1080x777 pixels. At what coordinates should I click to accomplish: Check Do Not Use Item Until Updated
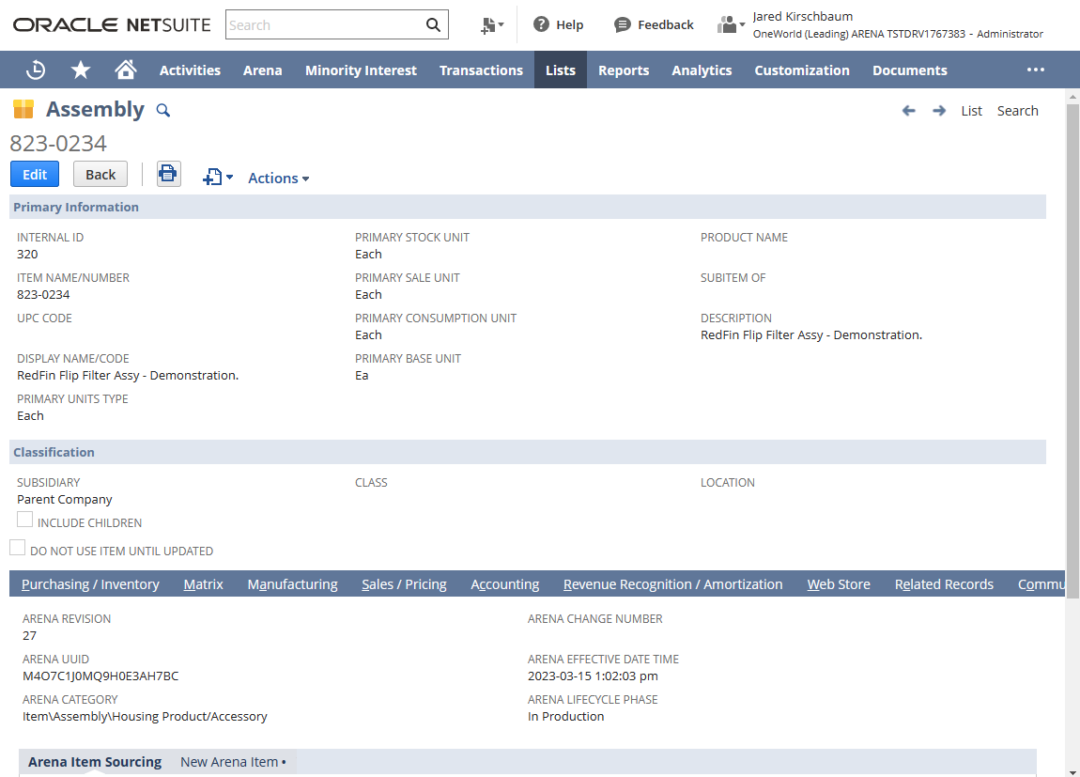coord(17,547)
